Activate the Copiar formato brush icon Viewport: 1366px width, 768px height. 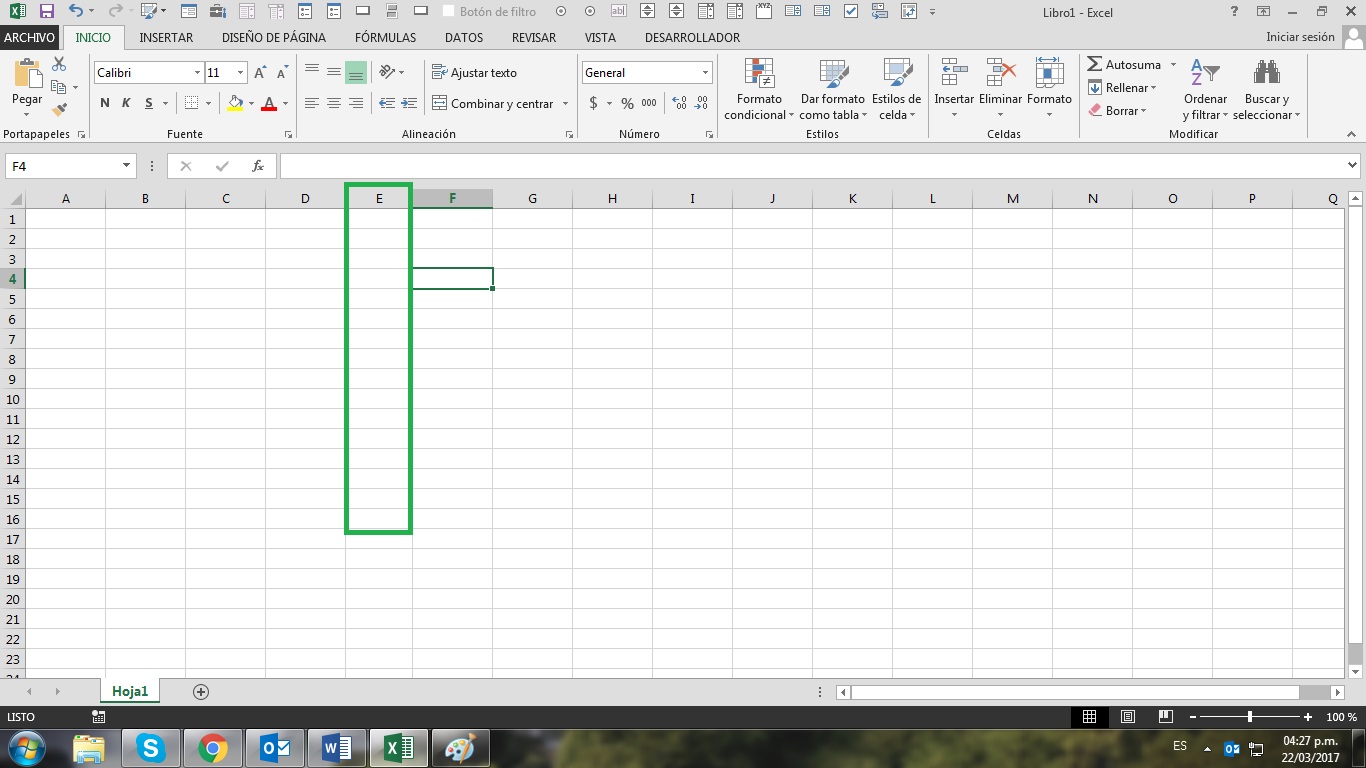(x=57, y=111)
